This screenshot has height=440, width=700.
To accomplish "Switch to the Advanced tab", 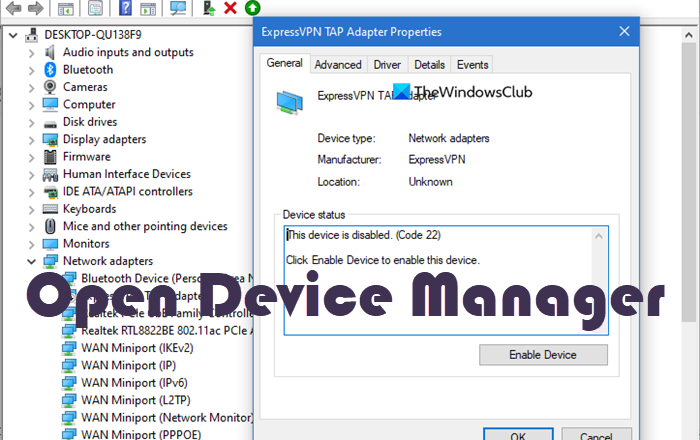I will 338,65.
